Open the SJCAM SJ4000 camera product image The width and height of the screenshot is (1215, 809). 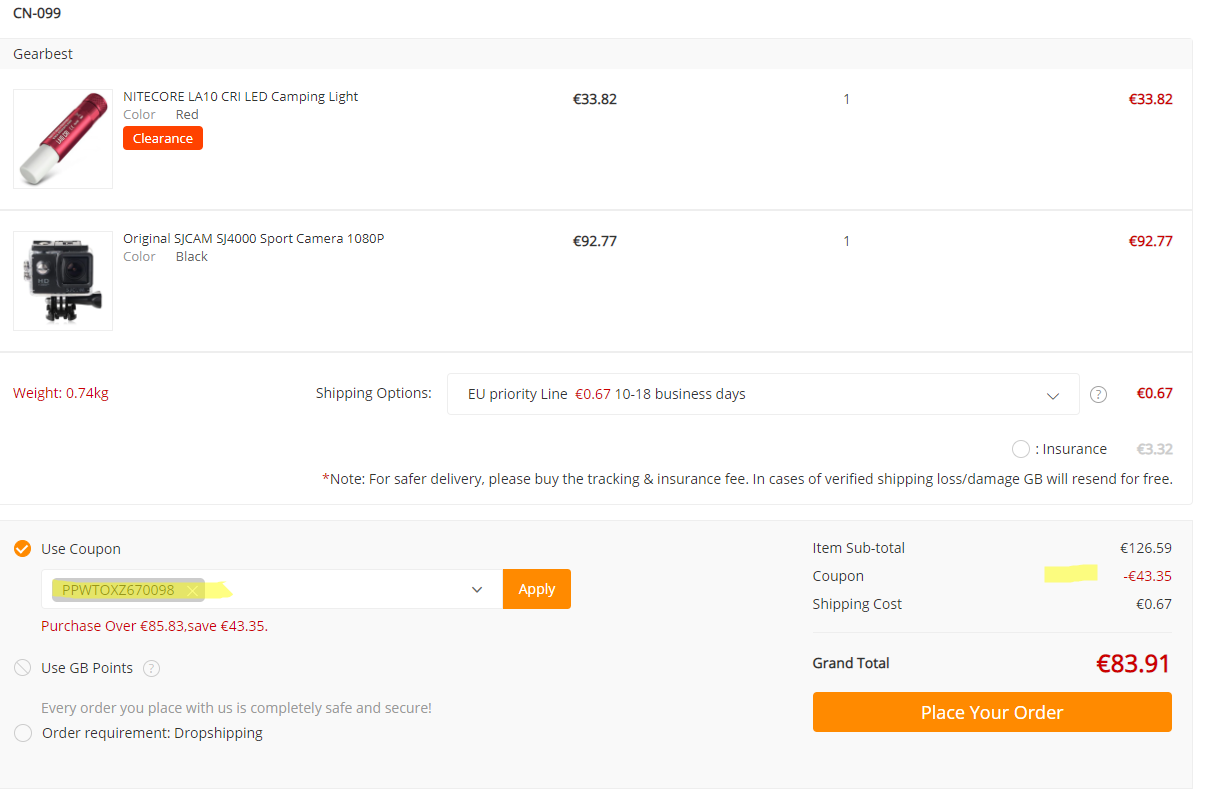(63, 281)
